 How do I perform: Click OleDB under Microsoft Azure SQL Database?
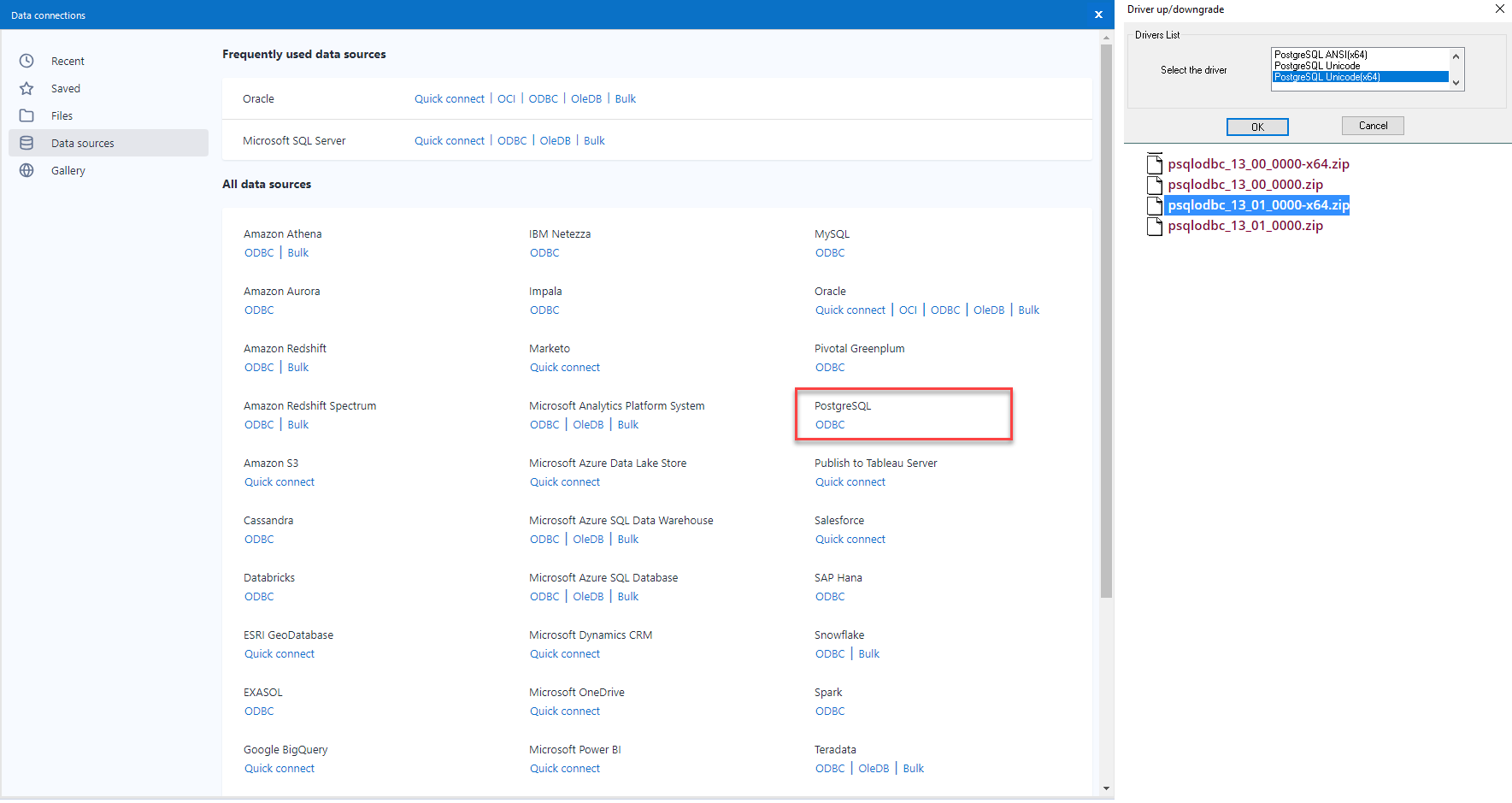click(x=588, y=597)
